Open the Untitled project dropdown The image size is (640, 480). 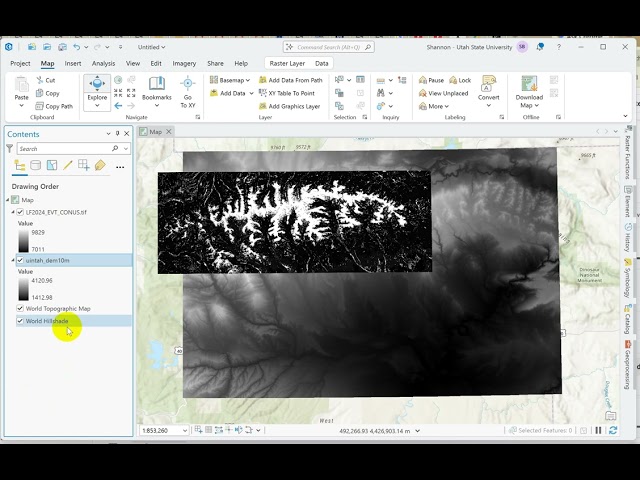pos(151,47)
